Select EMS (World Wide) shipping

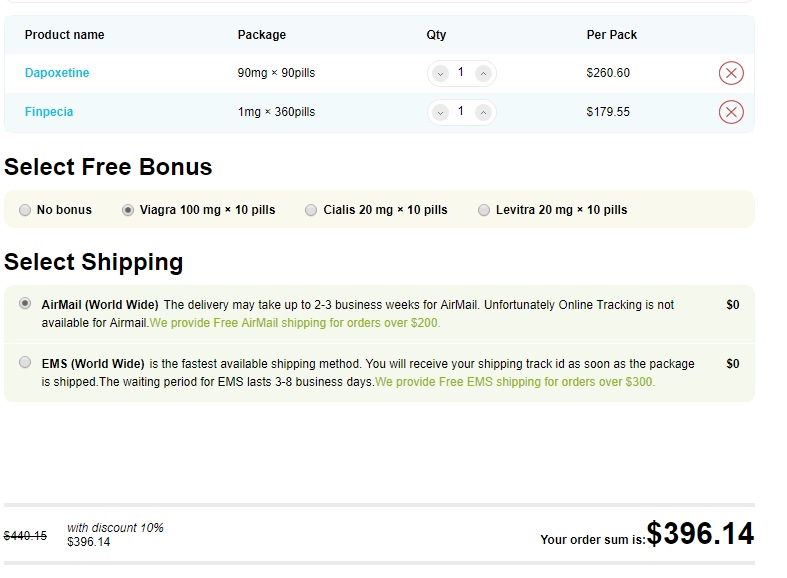tap(25, 362)
